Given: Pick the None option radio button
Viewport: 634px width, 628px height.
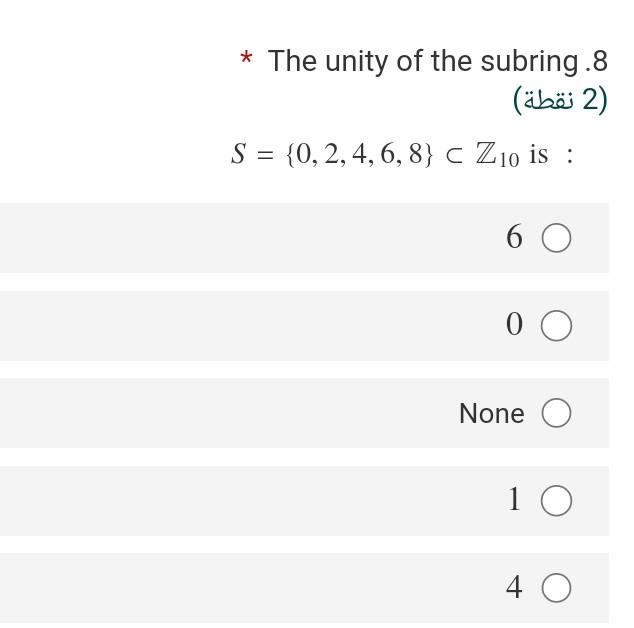Looking at the screenshot, I should tap(556, 413).
